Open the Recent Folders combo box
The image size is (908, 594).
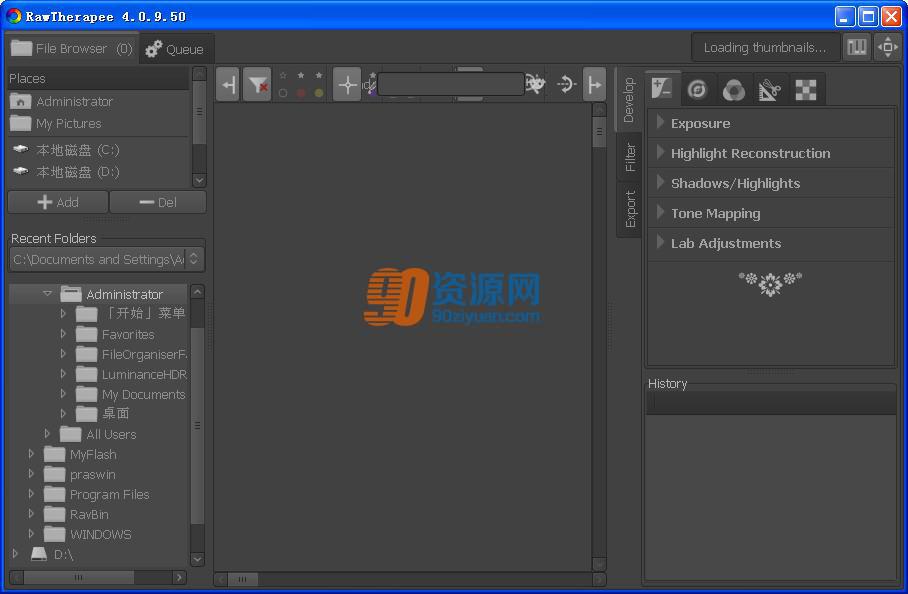(x=107, y=259)
